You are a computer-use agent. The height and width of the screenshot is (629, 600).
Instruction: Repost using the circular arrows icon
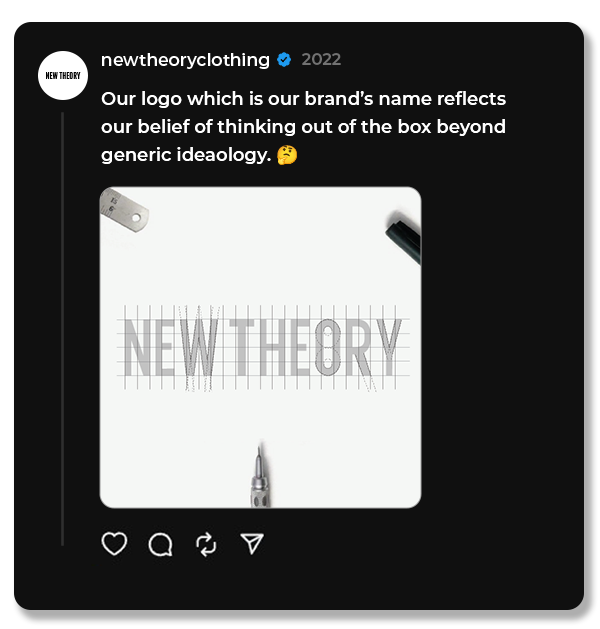point(206,544)
